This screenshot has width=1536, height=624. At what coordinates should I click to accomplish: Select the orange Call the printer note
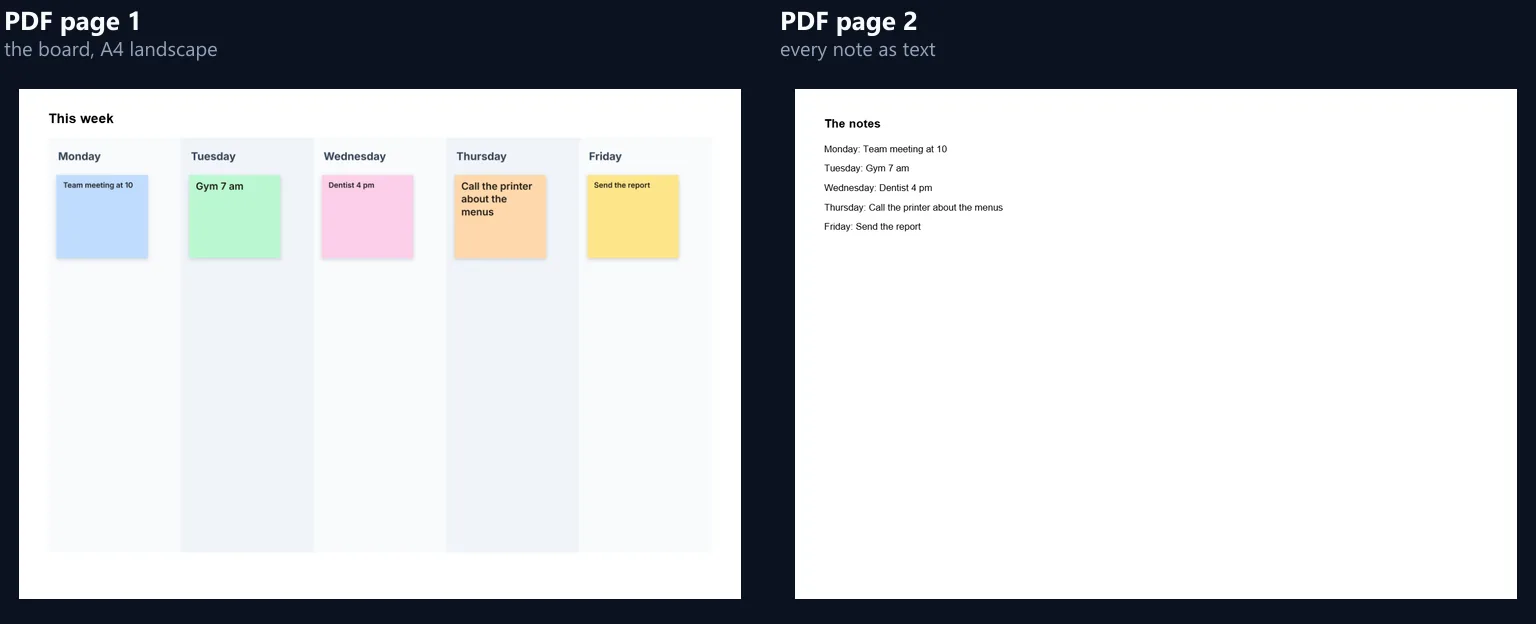click(x=500, y=217)
